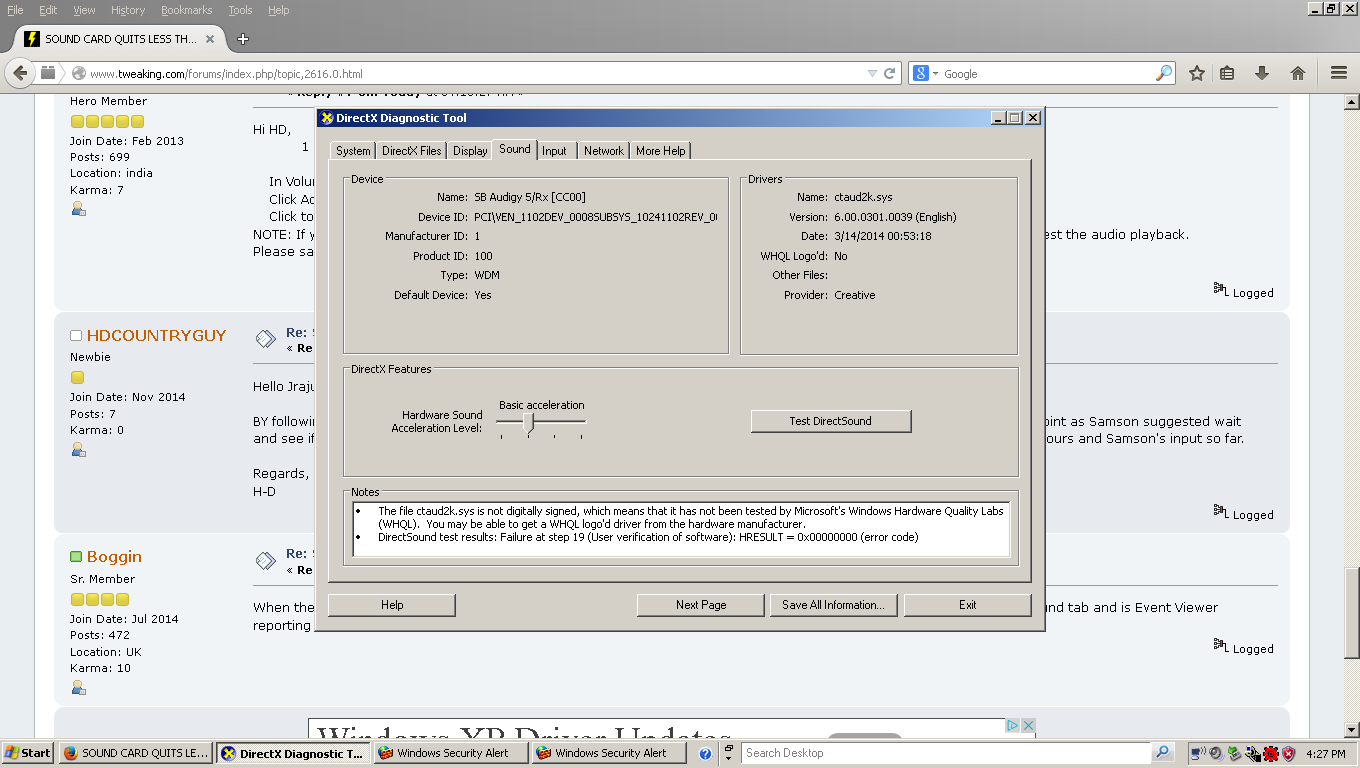Show bookmarks list icon in toolbar
The width and height of the screenshot is (1360, 768).
[1227, 73]
